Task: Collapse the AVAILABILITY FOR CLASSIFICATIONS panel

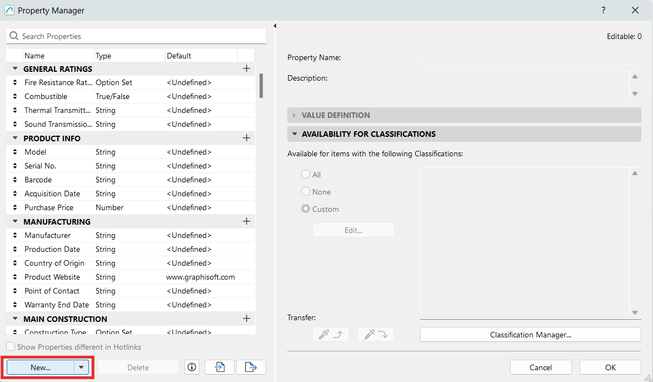Action: 294,134
